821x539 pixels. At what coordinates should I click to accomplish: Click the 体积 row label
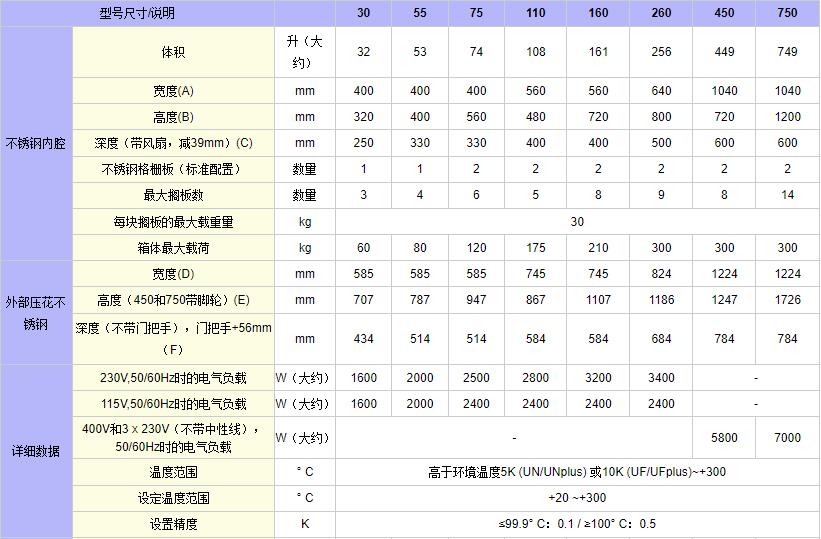173,52
